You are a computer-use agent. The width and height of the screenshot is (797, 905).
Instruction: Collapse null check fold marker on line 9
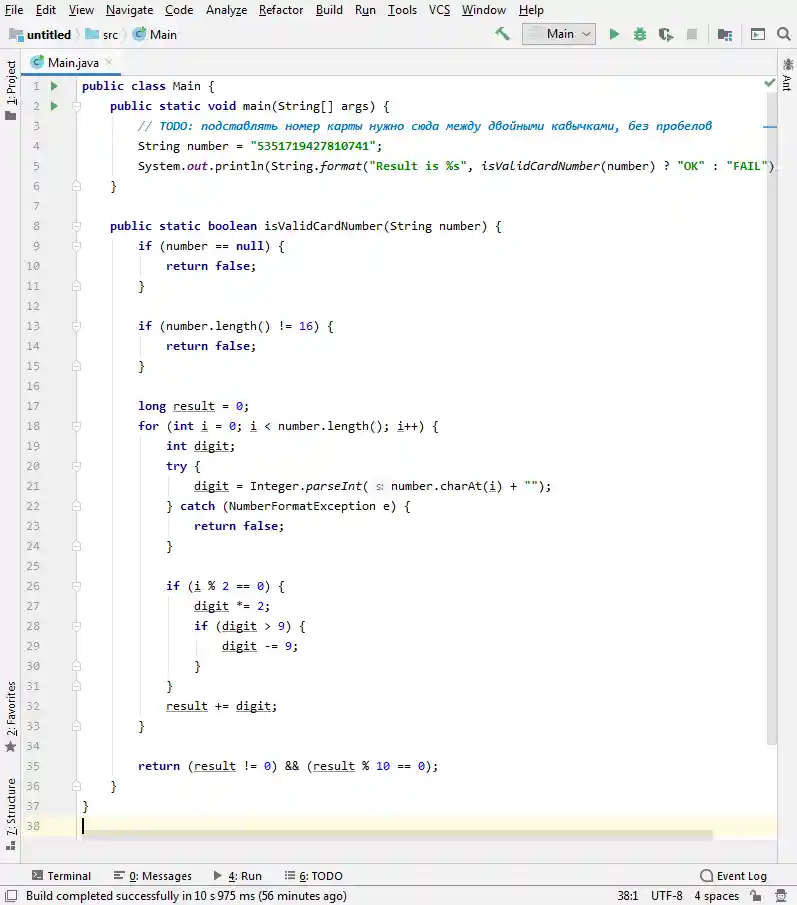tap(76, 246)
